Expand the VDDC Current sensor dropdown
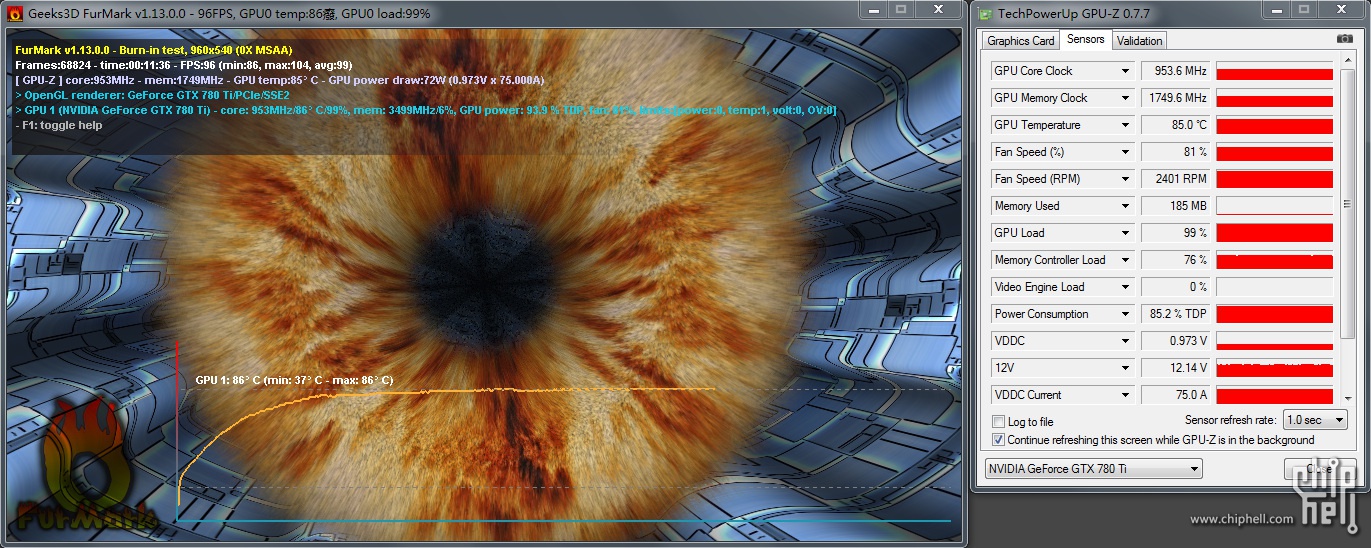The height and width of the screenshot is (548, 1371). [x=1125, y=395]
